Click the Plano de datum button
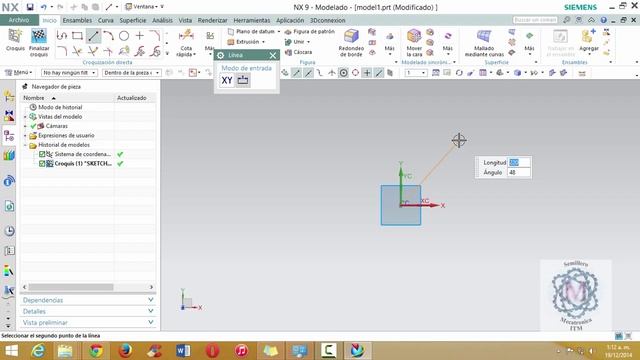 click(x=253, y=31)
